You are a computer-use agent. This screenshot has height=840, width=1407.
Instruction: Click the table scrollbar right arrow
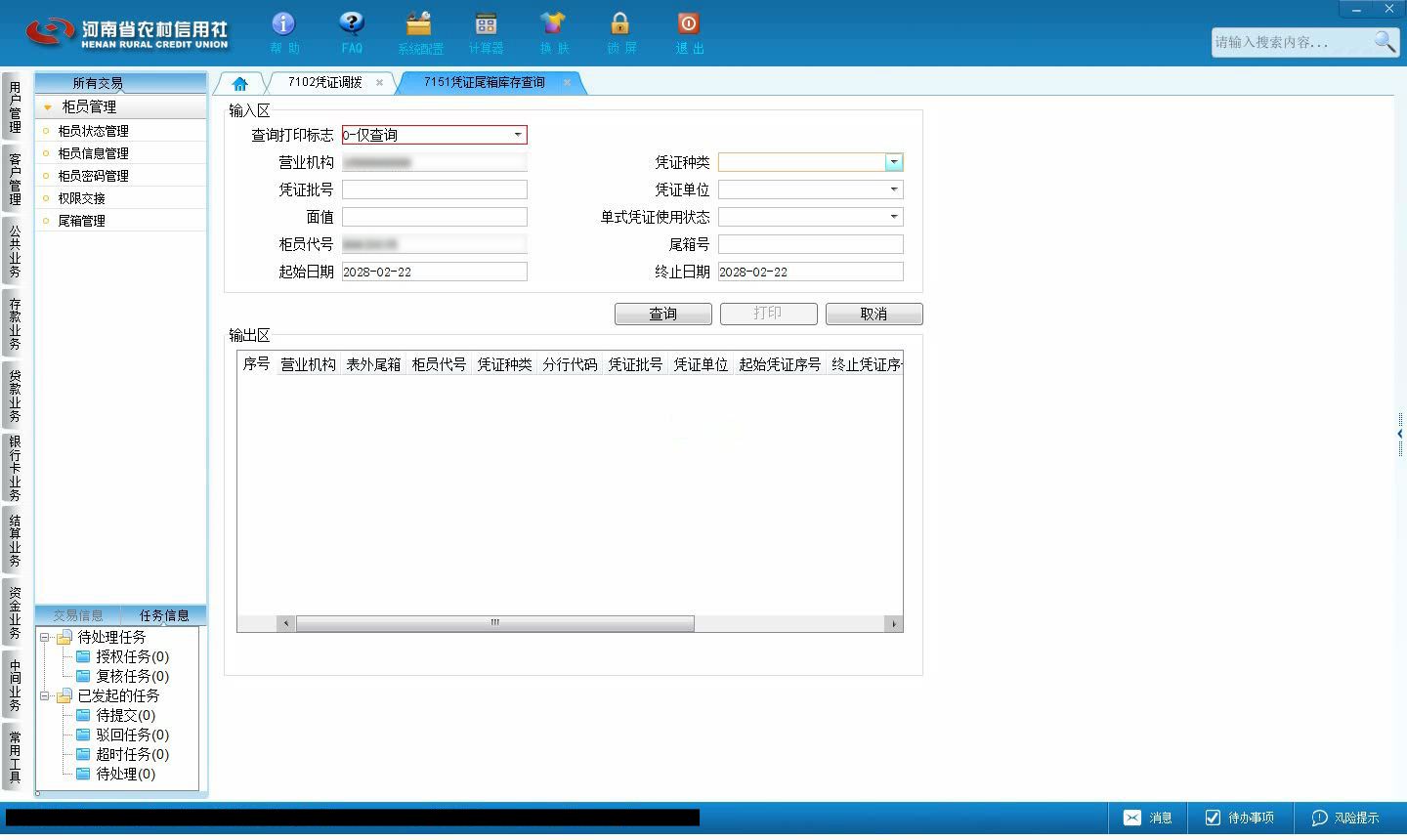click(893, 623)
